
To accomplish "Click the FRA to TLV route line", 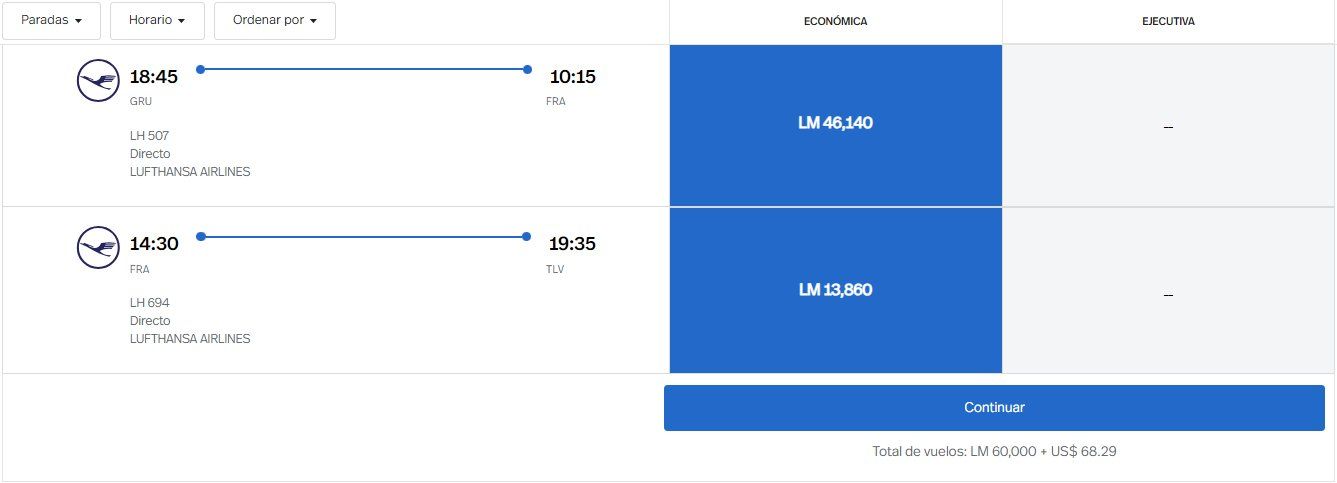I will 364,236.
